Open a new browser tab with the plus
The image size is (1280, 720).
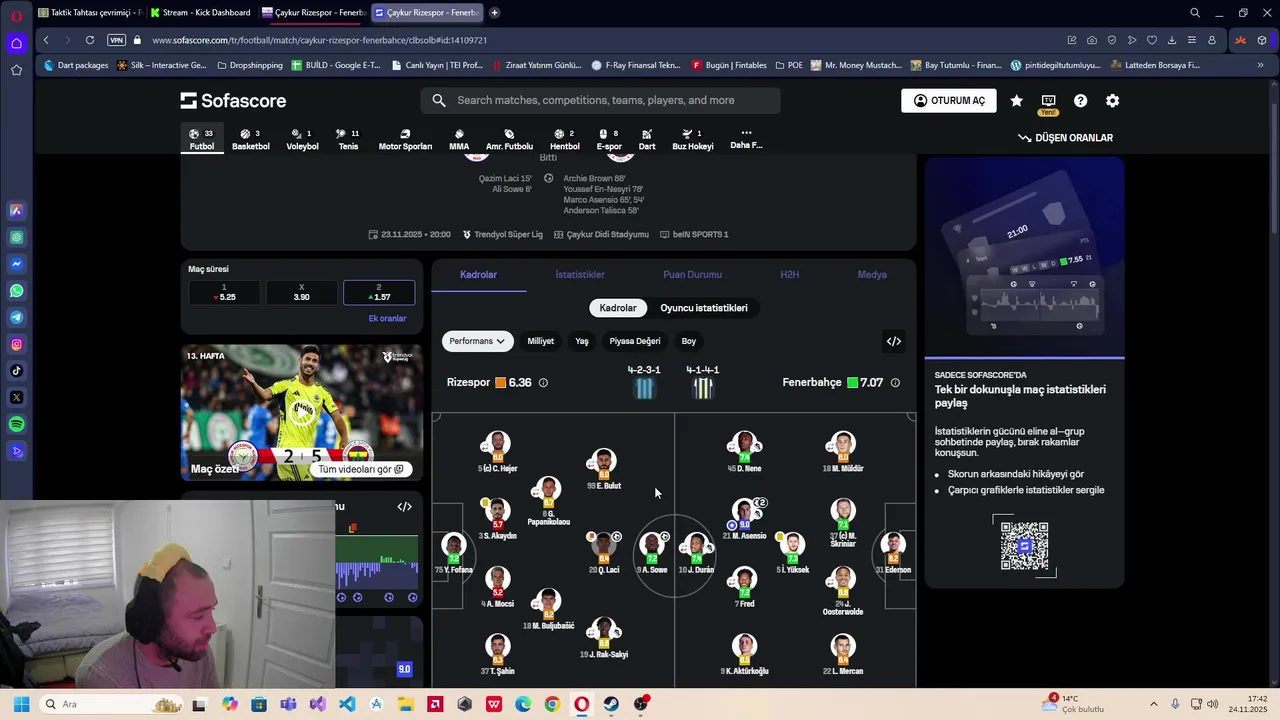coord(494,13)
